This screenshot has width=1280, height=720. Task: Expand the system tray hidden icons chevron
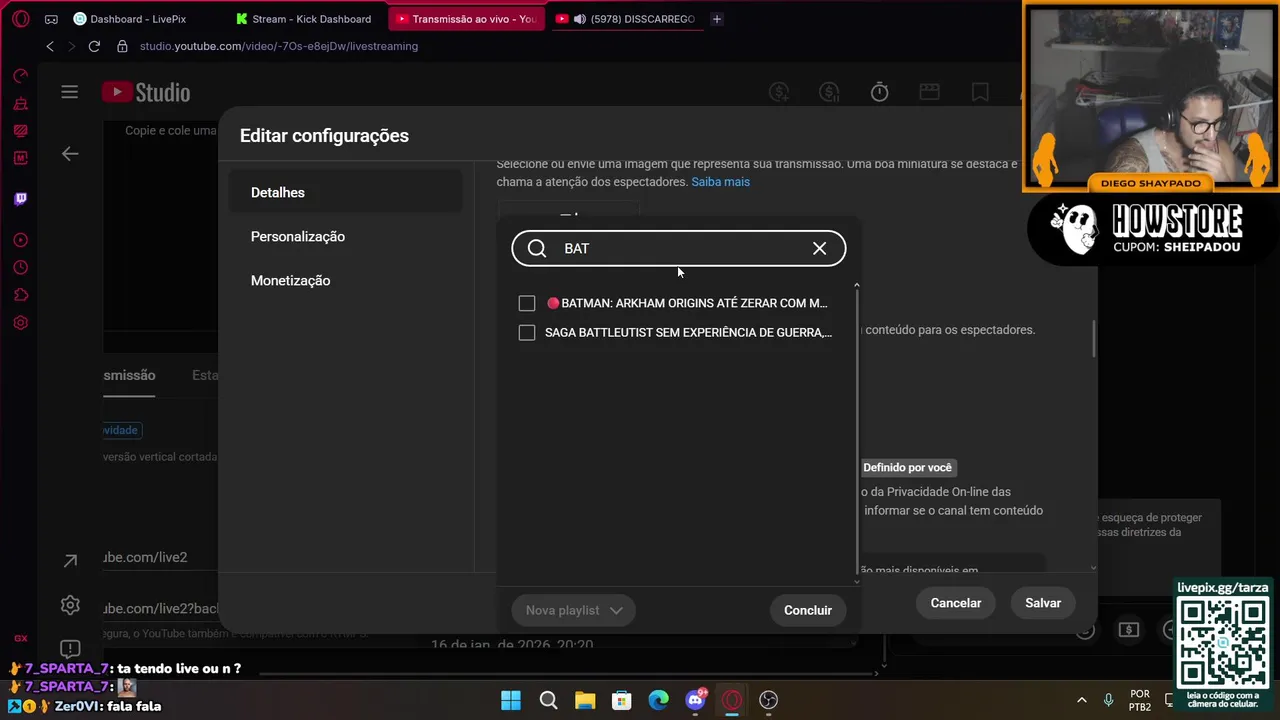pos(1081,700)
